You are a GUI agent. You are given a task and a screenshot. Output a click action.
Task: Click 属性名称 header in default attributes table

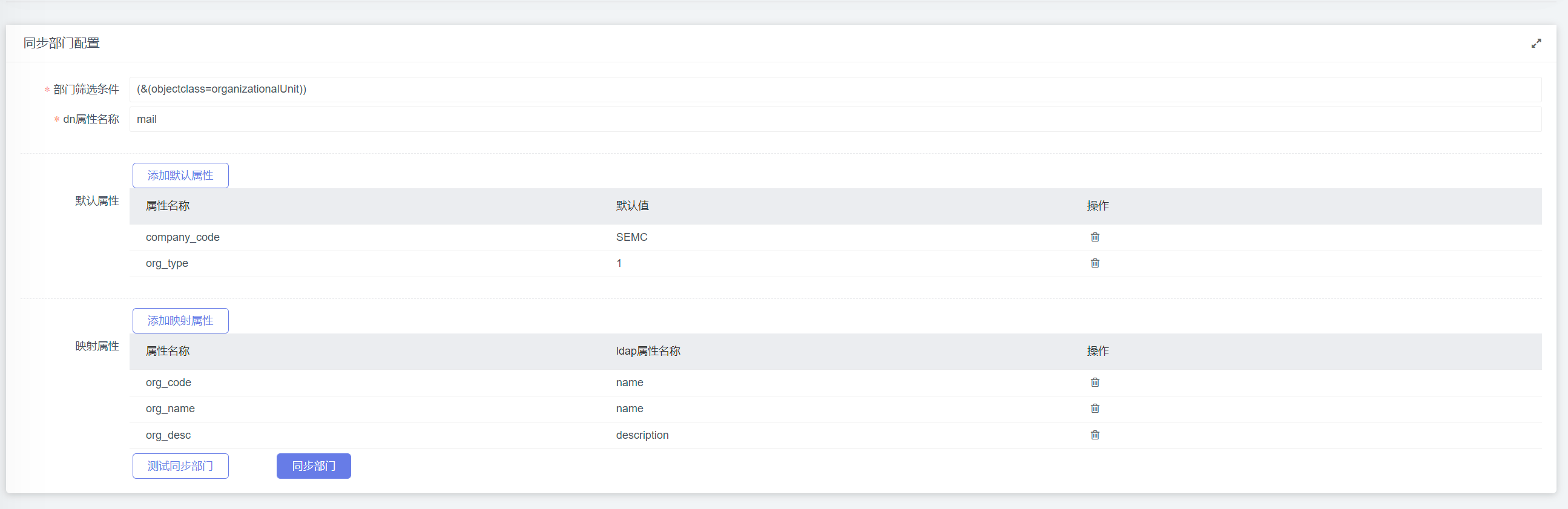tap(168, 206)
